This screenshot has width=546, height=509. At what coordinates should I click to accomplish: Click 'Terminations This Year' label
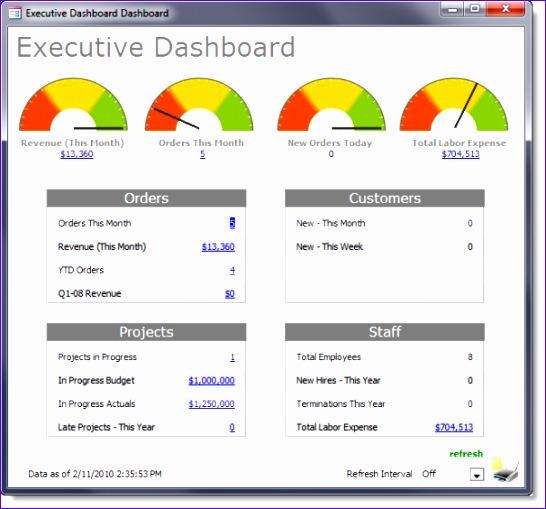[x=341, y=404]
